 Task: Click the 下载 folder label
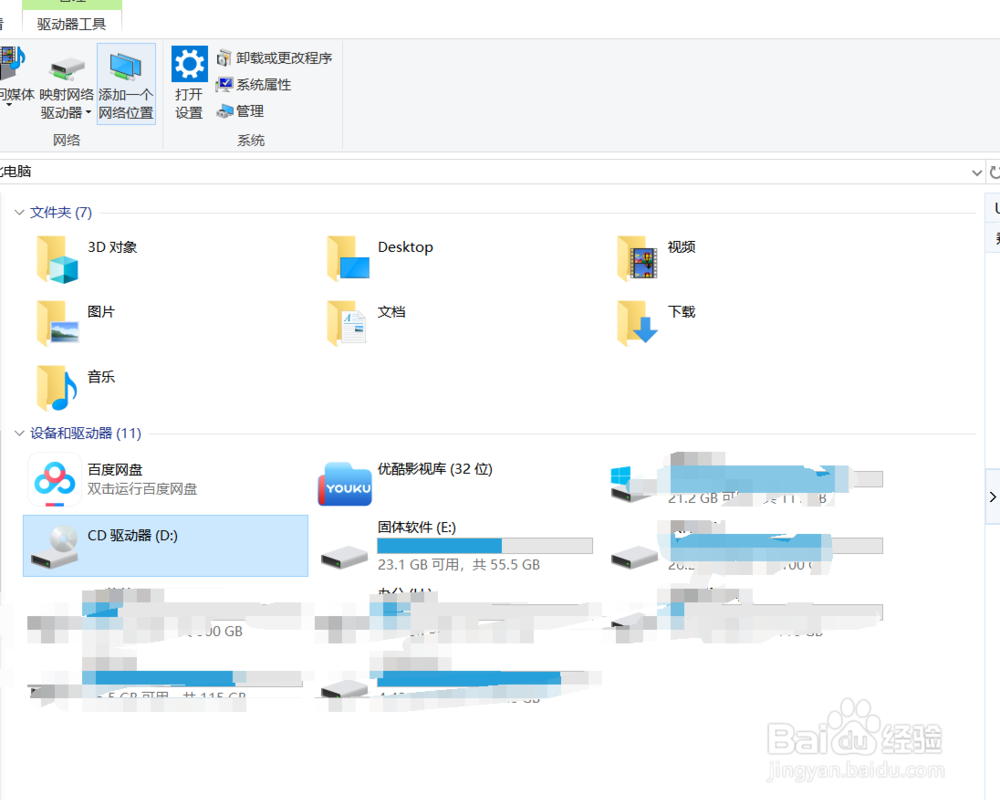681,312
